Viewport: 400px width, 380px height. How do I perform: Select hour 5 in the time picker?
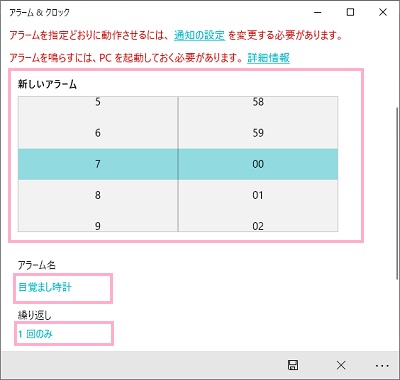tap(98, 102)
